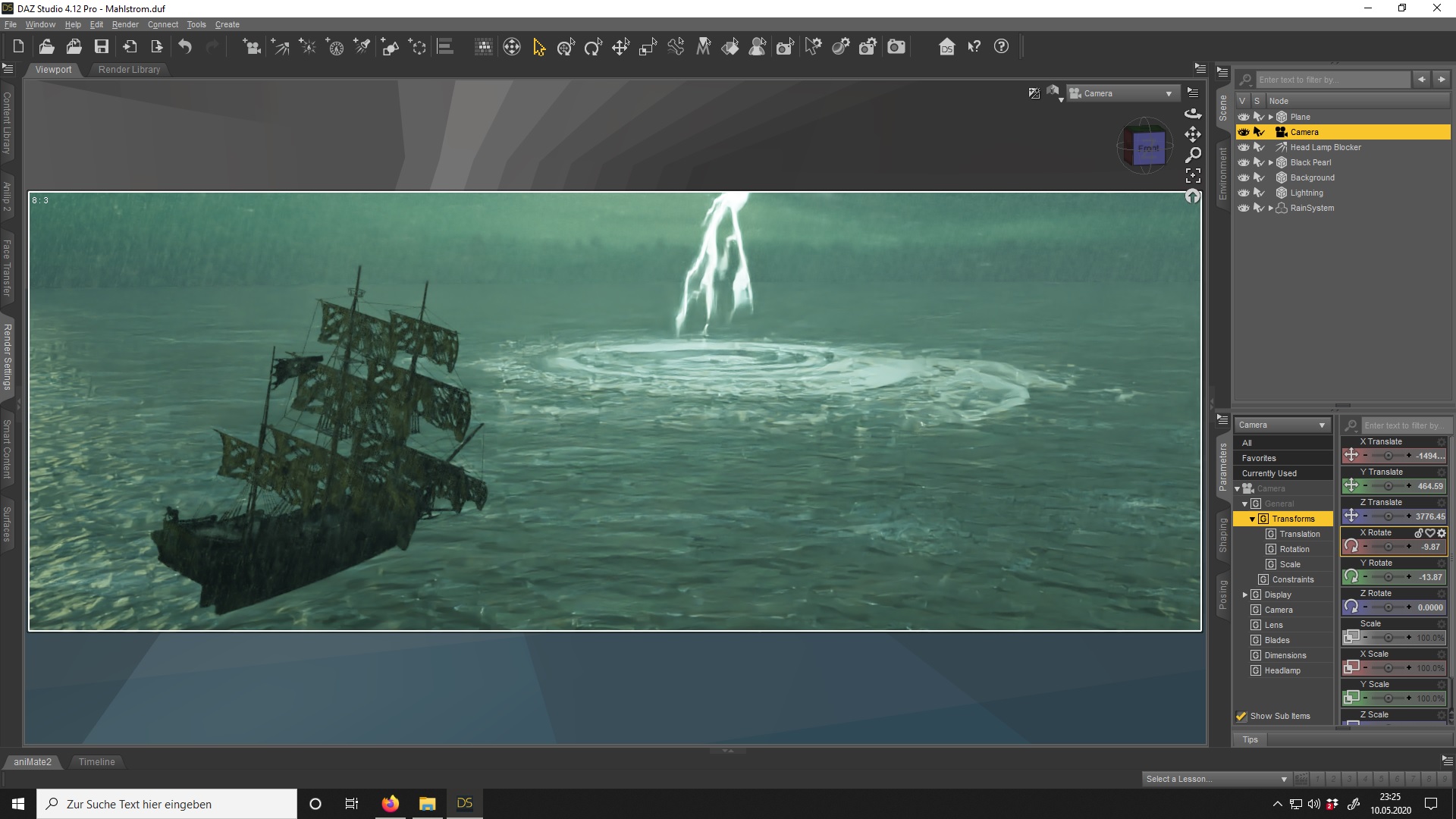The width and height of the screenshot is (1456, 819).
Task: Select the Node Selection arrow tool
Action: 538,47
